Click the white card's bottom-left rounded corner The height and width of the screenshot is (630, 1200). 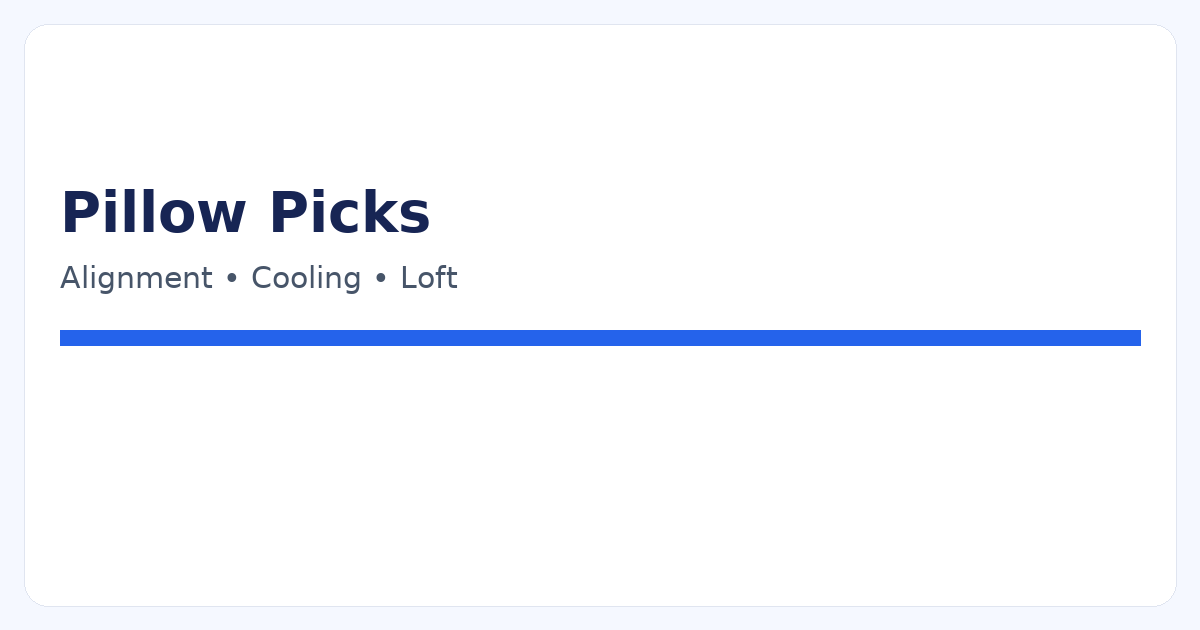34,596
